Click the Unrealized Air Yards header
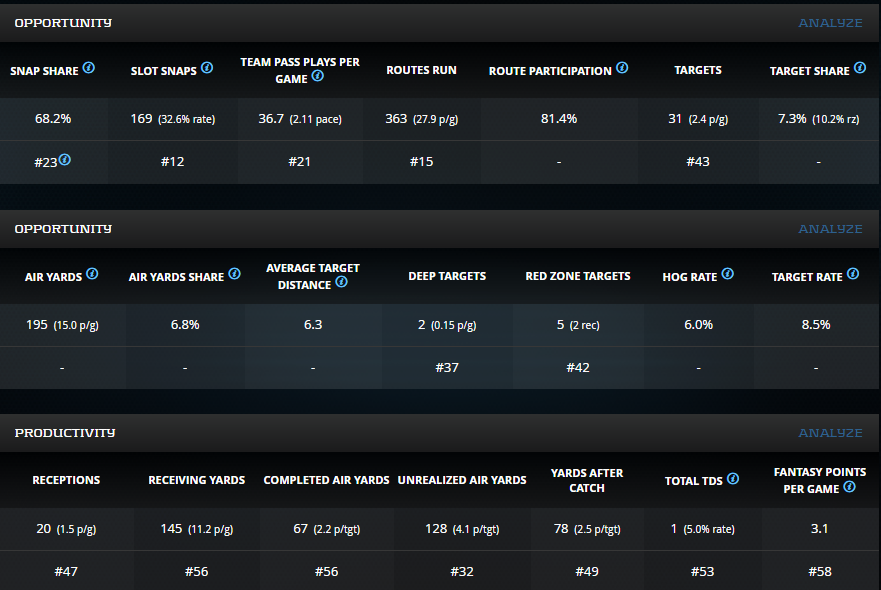The image size is (881, 590). pyautogui.click(x=461, y=480)
